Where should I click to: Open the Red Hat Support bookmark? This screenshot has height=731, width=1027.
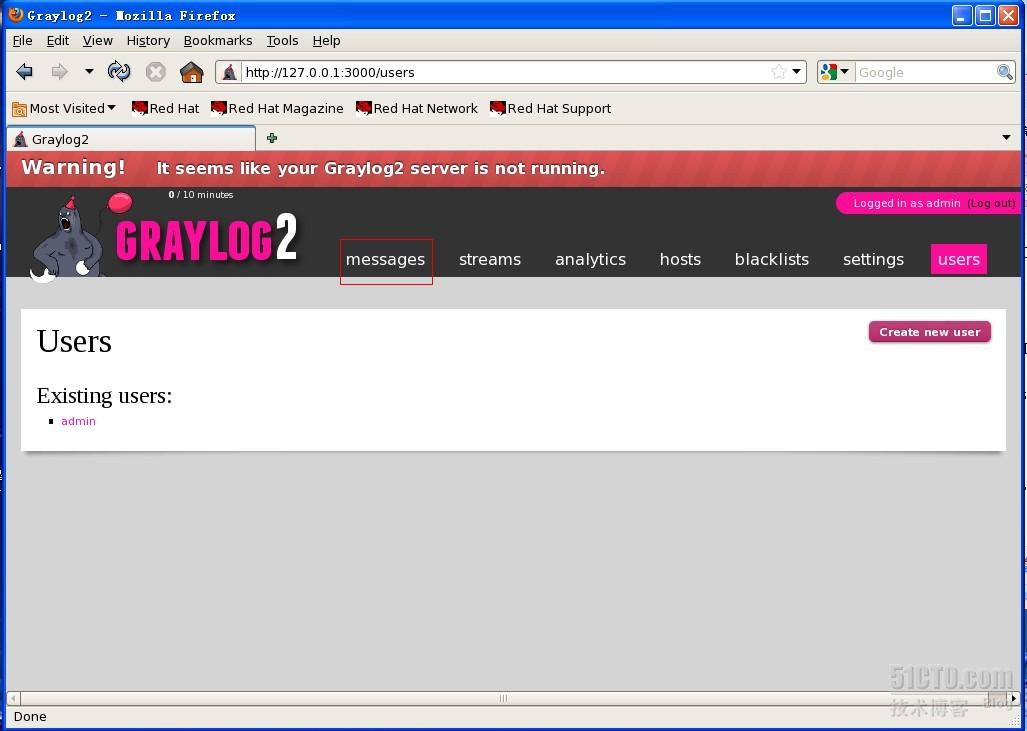coord(551,109)
